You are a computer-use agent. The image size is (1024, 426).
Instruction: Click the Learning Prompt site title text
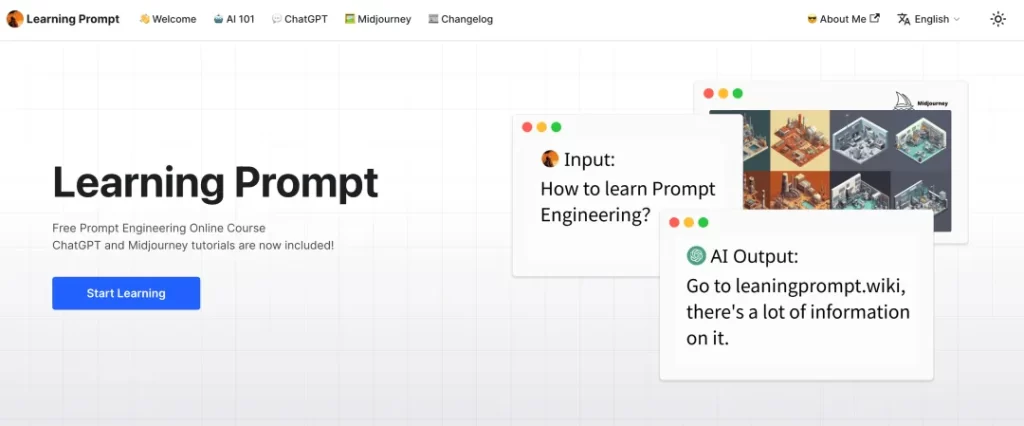pos(73,19)
